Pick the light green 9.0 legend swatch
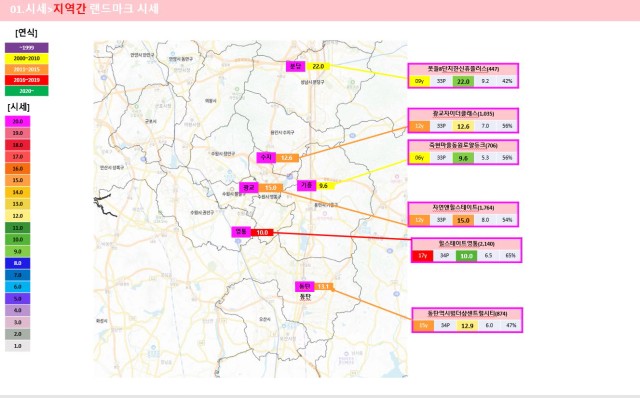Image resolution: width=640 pixels, height=398 pixels. [x=18, y=251]
